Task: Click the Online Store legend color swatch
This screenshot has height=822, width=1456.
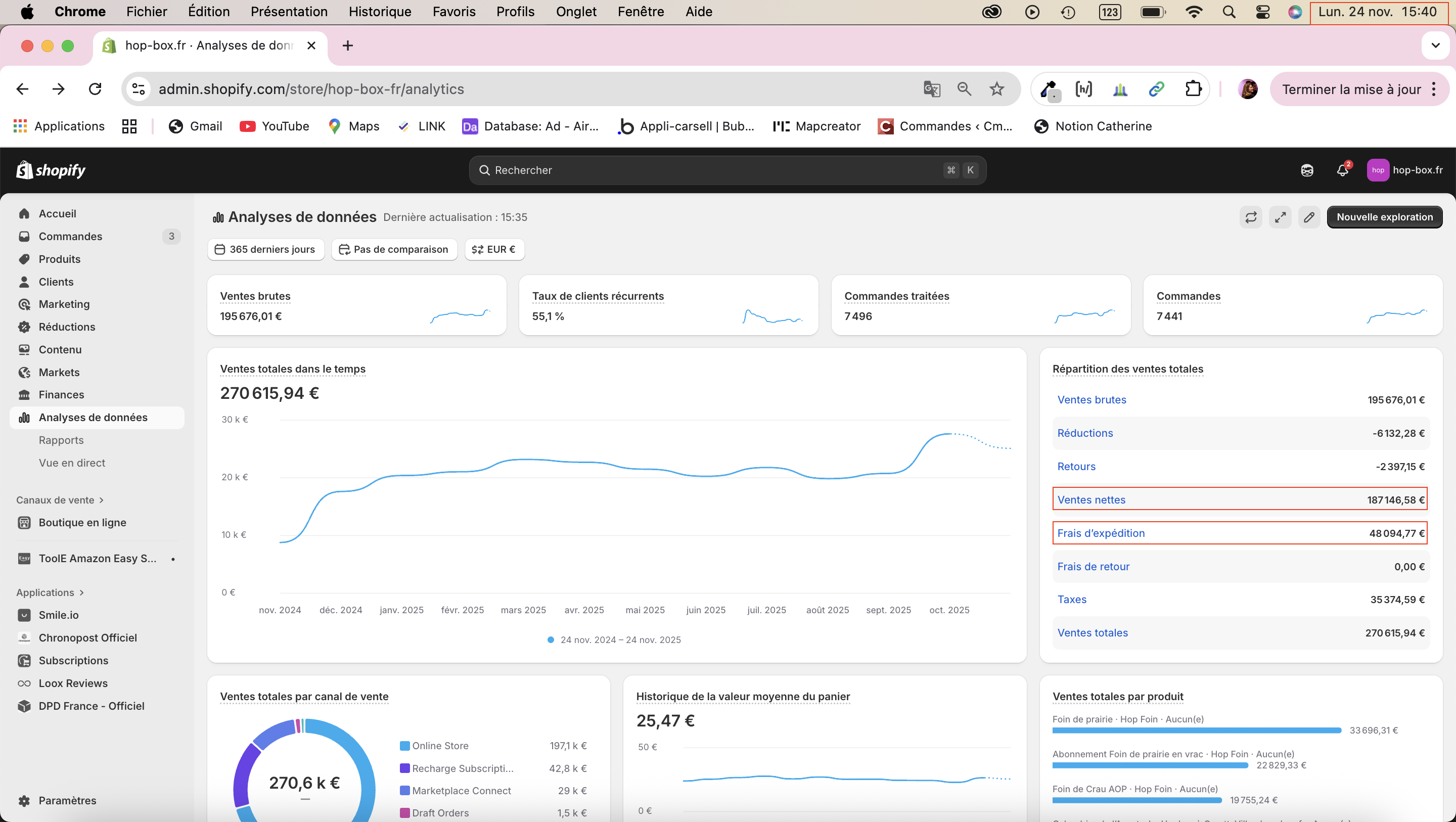Action: click(404, 746)
